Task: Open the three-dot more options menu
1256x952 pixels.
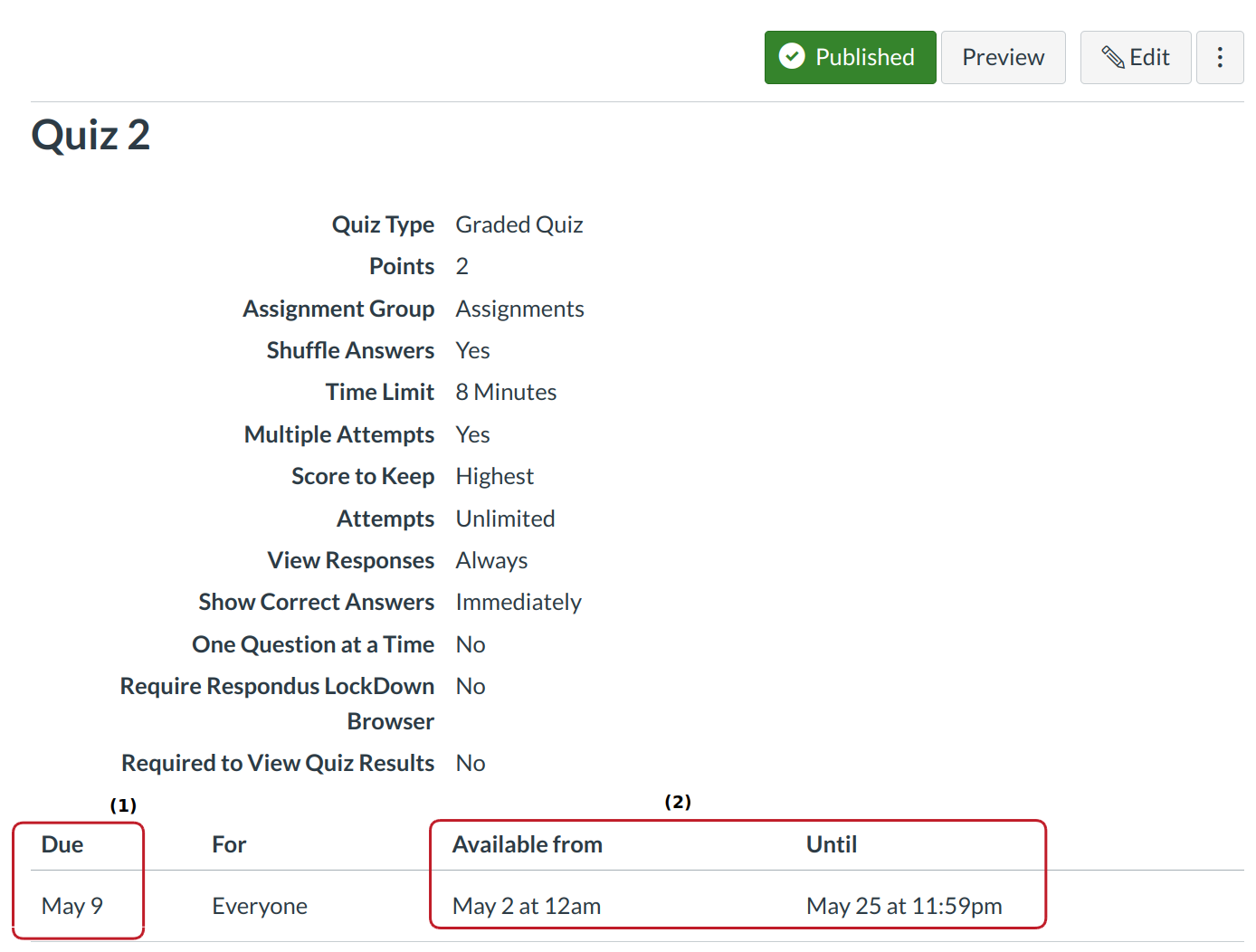Action: pos(1219,57)
